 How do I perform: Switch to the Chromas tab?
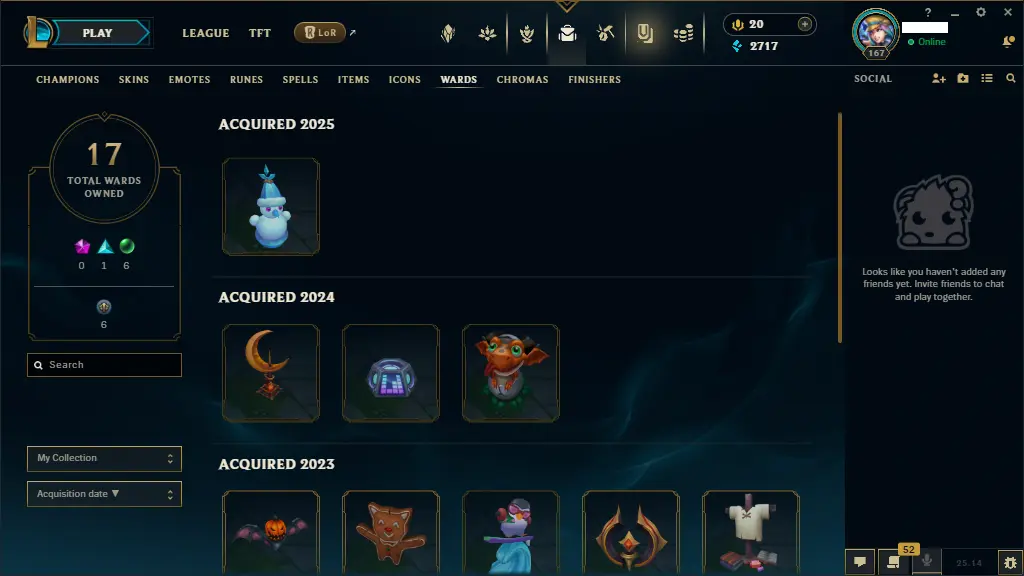[522, 80]
